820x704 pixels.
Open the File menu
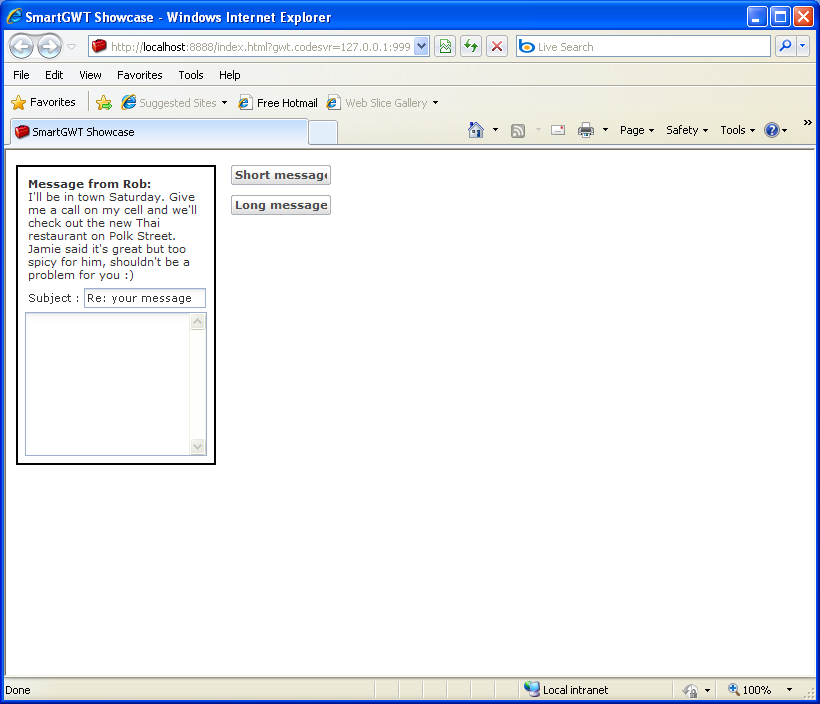click(x=21, y=75)
